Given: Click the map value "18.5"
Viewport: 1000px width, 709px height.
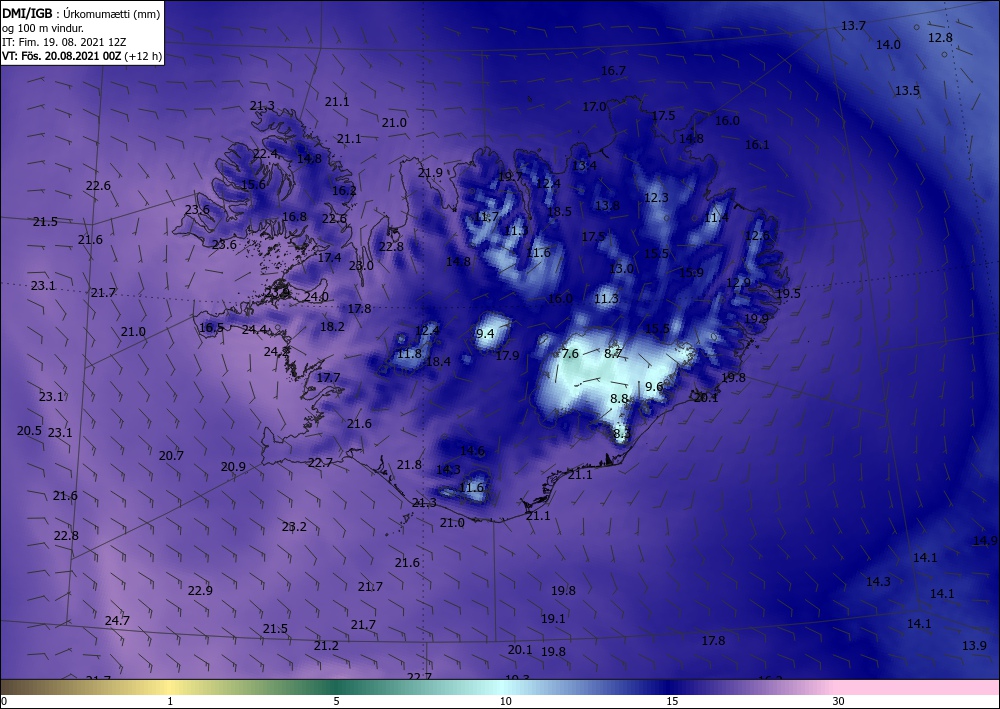Looking at the screenshot, I should pyautogui.click(x=559, y=212).
